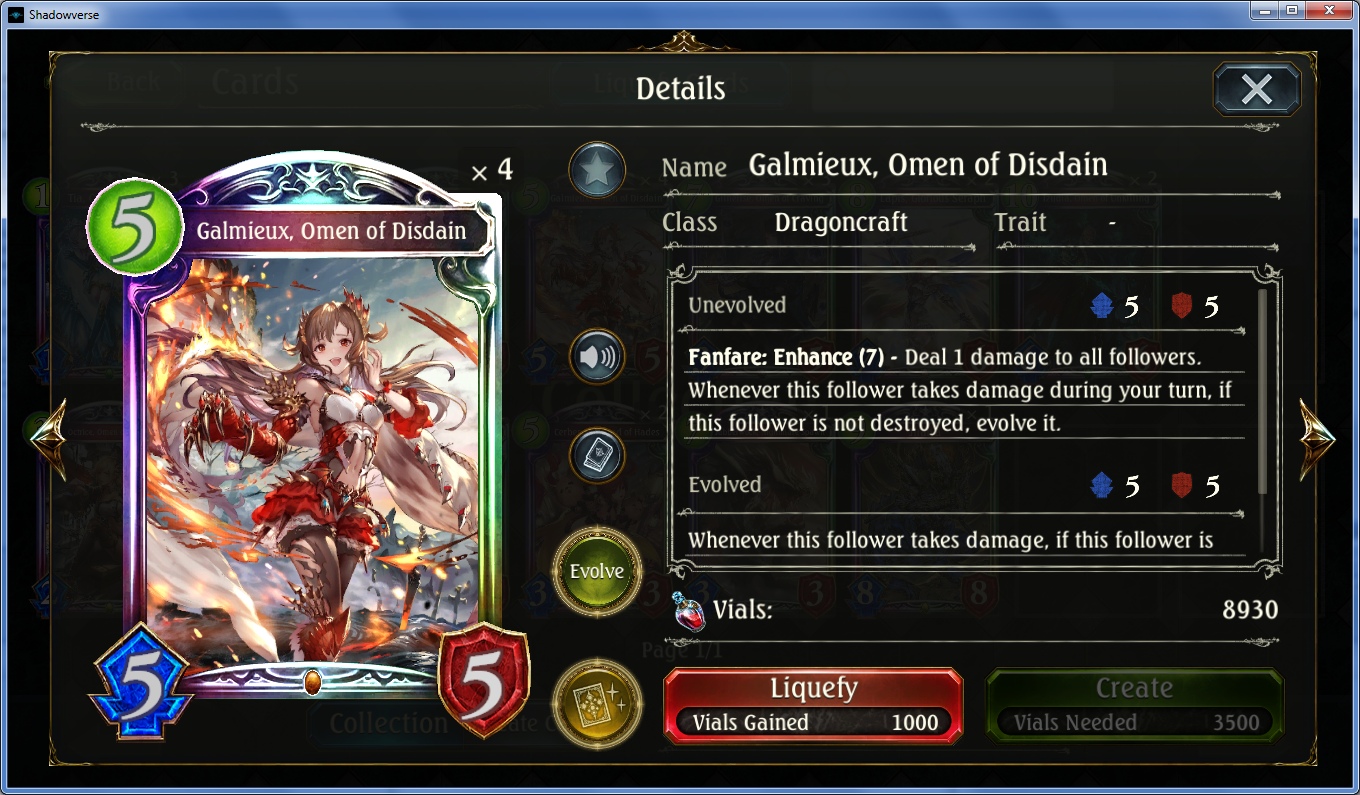Click the red defense 5 shield on card
Image resolution: width=1360 pixels, height=795 pixels.
[483, 682]
